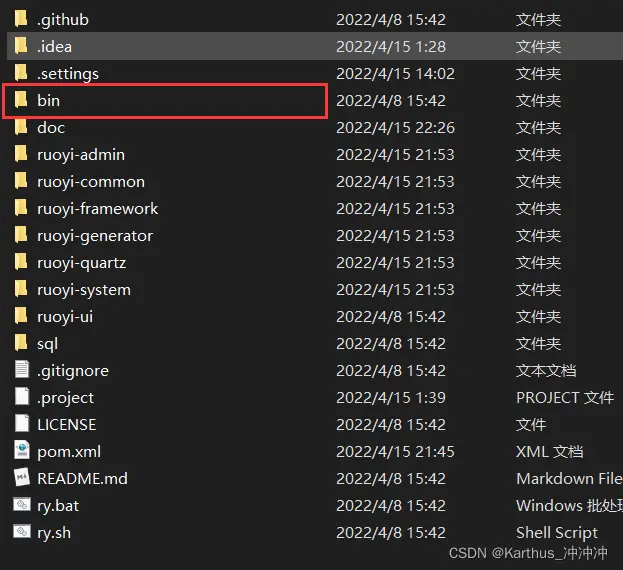Select the ruoyi-system folder entry
Viewport: 623px width, 570px height.
pos(84,289)
